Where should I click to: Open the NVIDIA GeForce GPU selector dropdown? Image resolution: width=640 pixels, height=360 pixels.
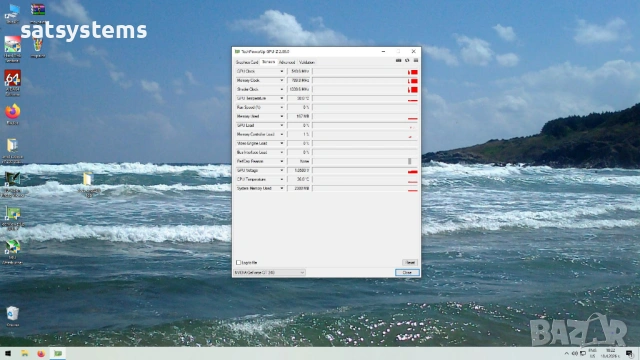pos(269,272)
